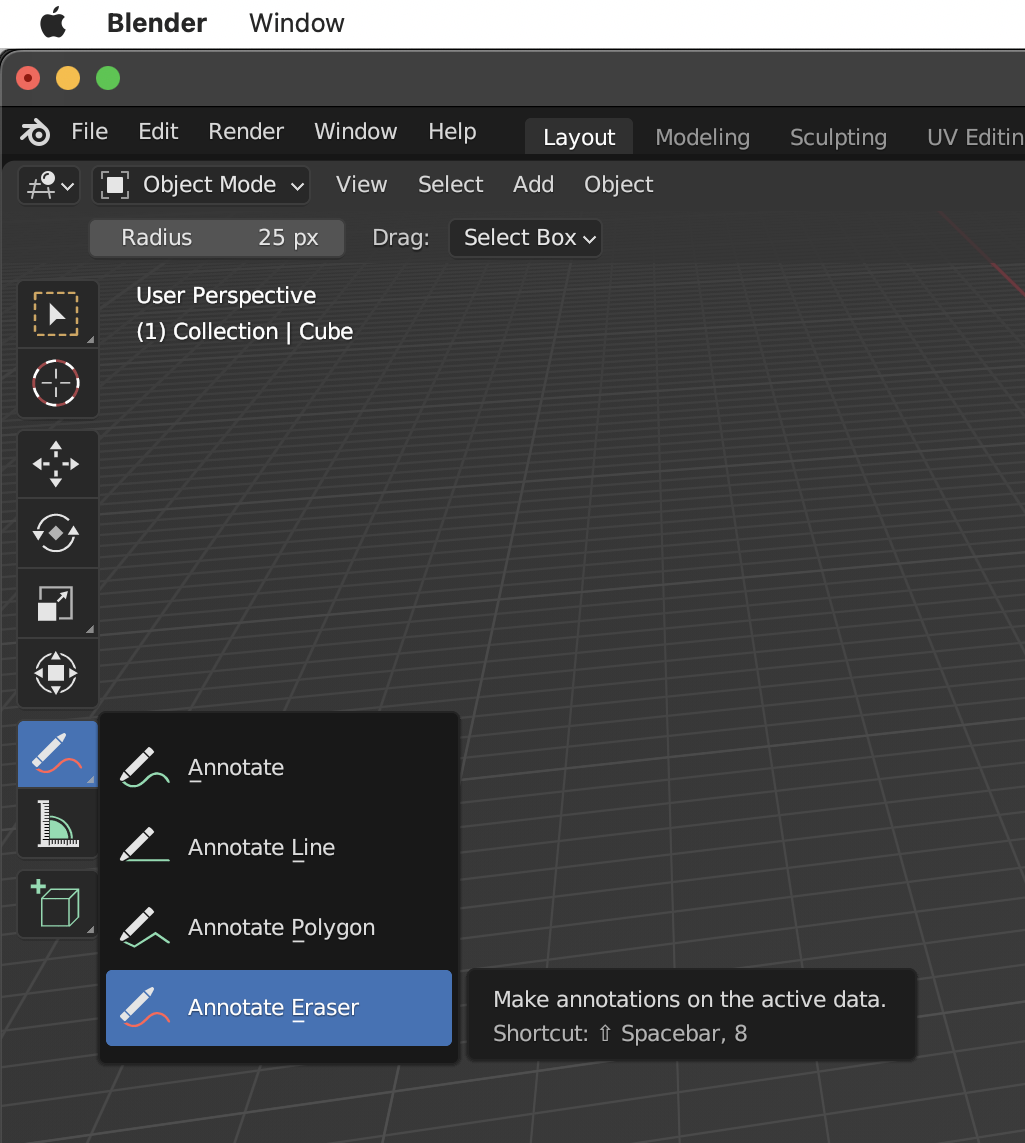Open the viewport Object menu
Screen dimensions: 1025x1143
pyautogui.click(x=618, y=184)
